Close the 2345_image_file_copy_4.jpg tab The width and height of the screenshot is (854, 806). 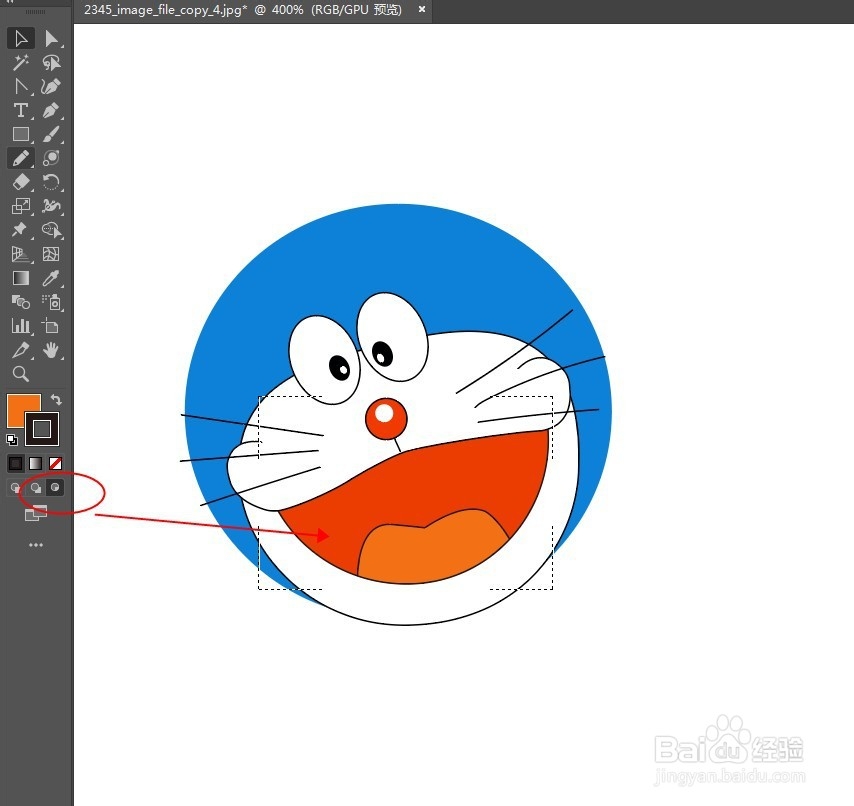pyautogui.click(x=422, y=9)
